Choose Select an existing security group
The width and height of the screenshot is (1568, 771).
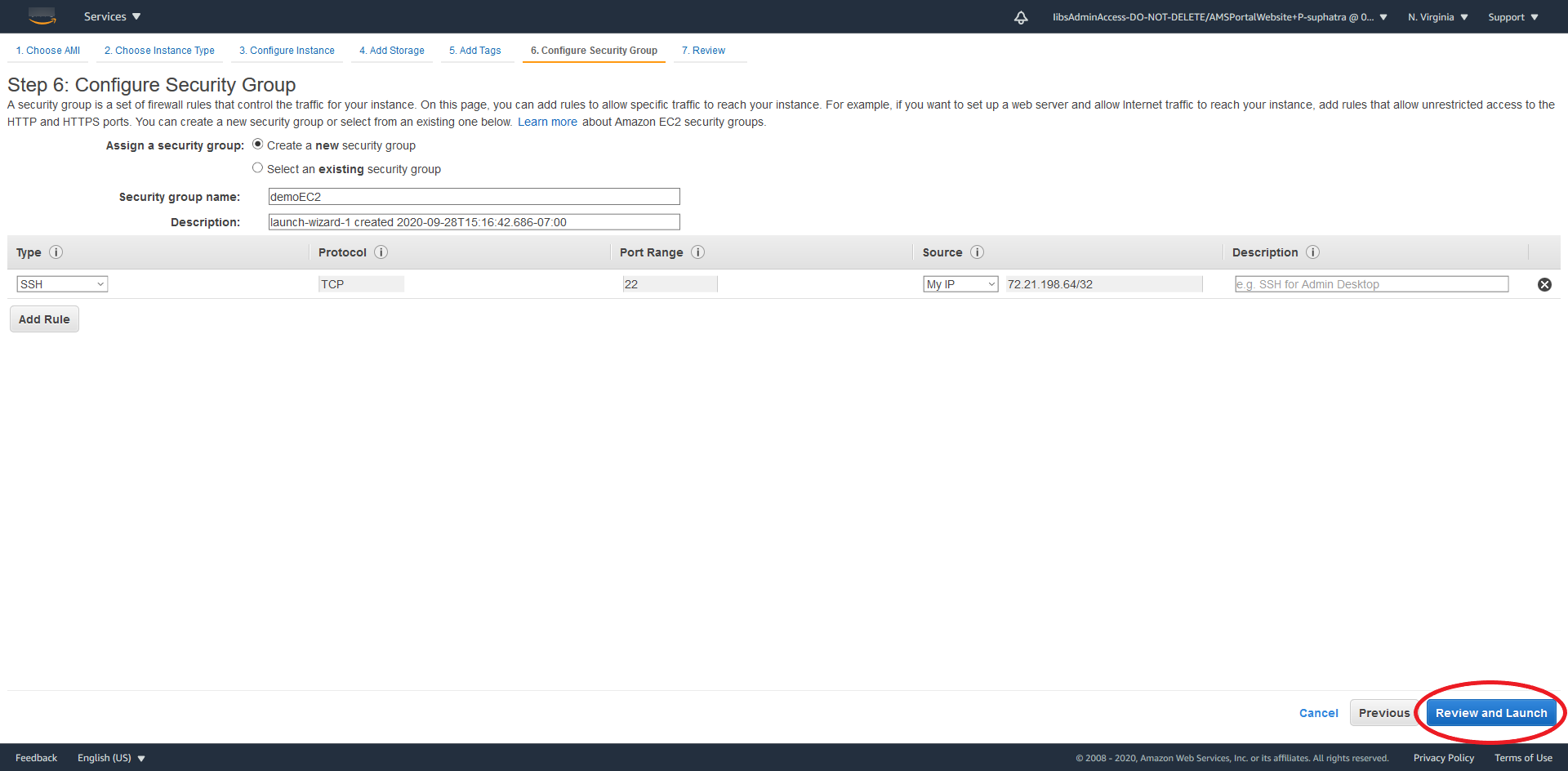[x=258, y=168]
